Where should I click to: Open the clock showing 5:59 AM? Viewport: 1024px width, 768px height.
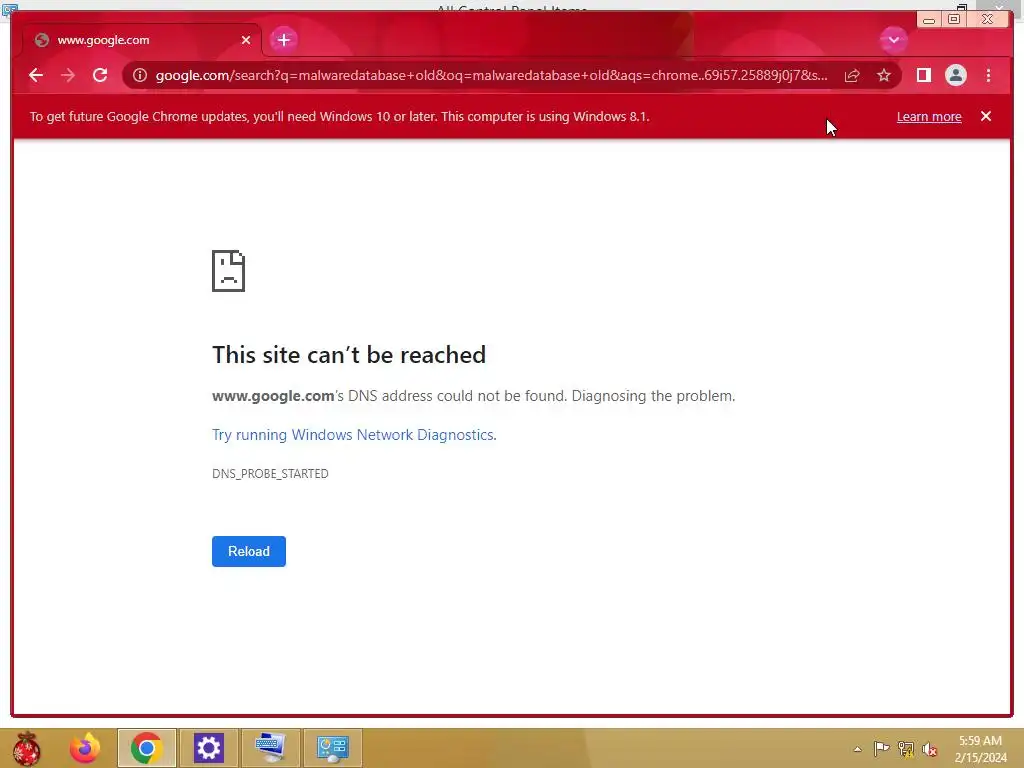(x=980, y=749)
